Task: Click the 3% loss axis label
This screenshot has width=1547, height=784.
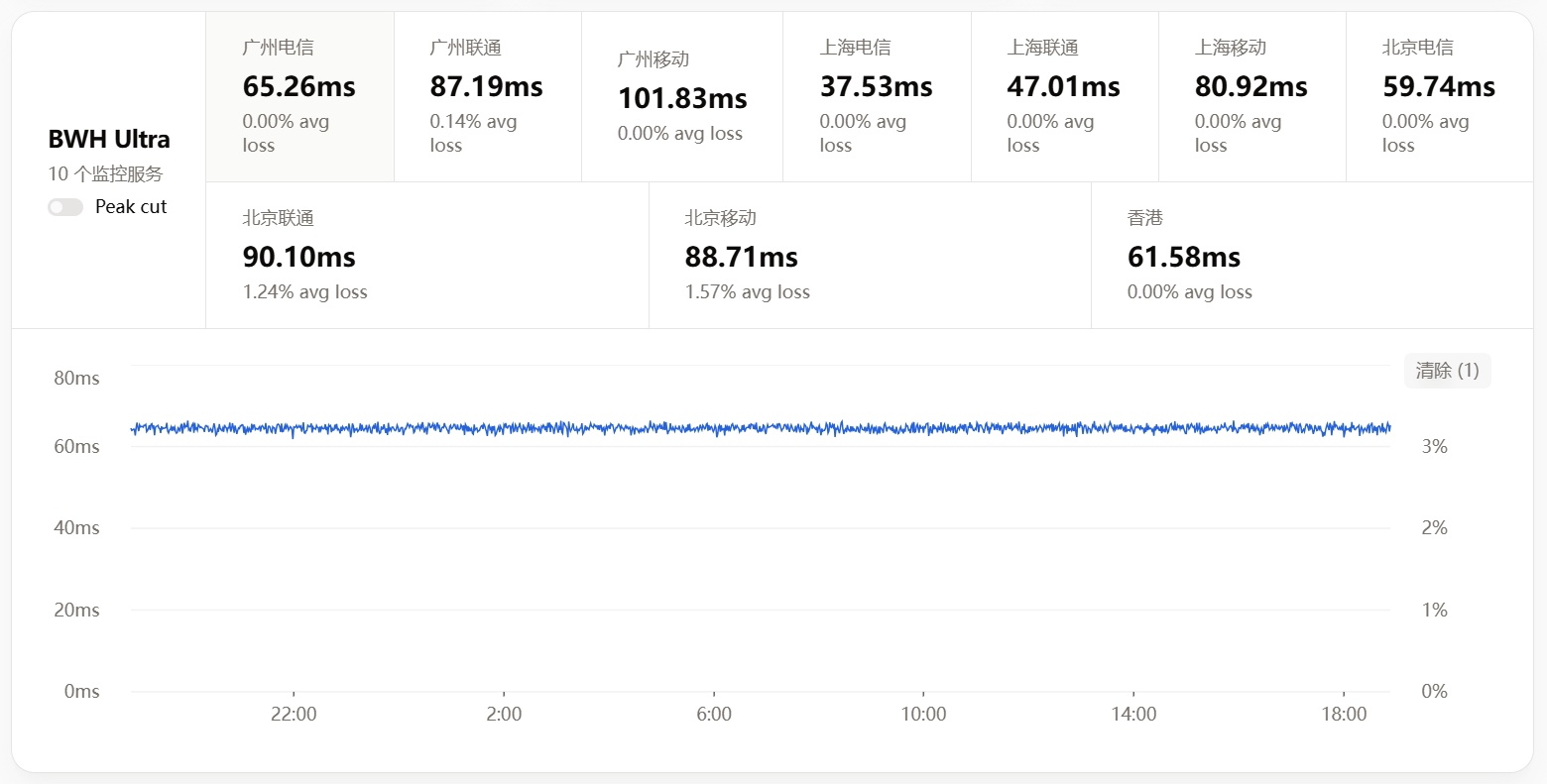Action: pyautogui.click(x=1434, y=446)
